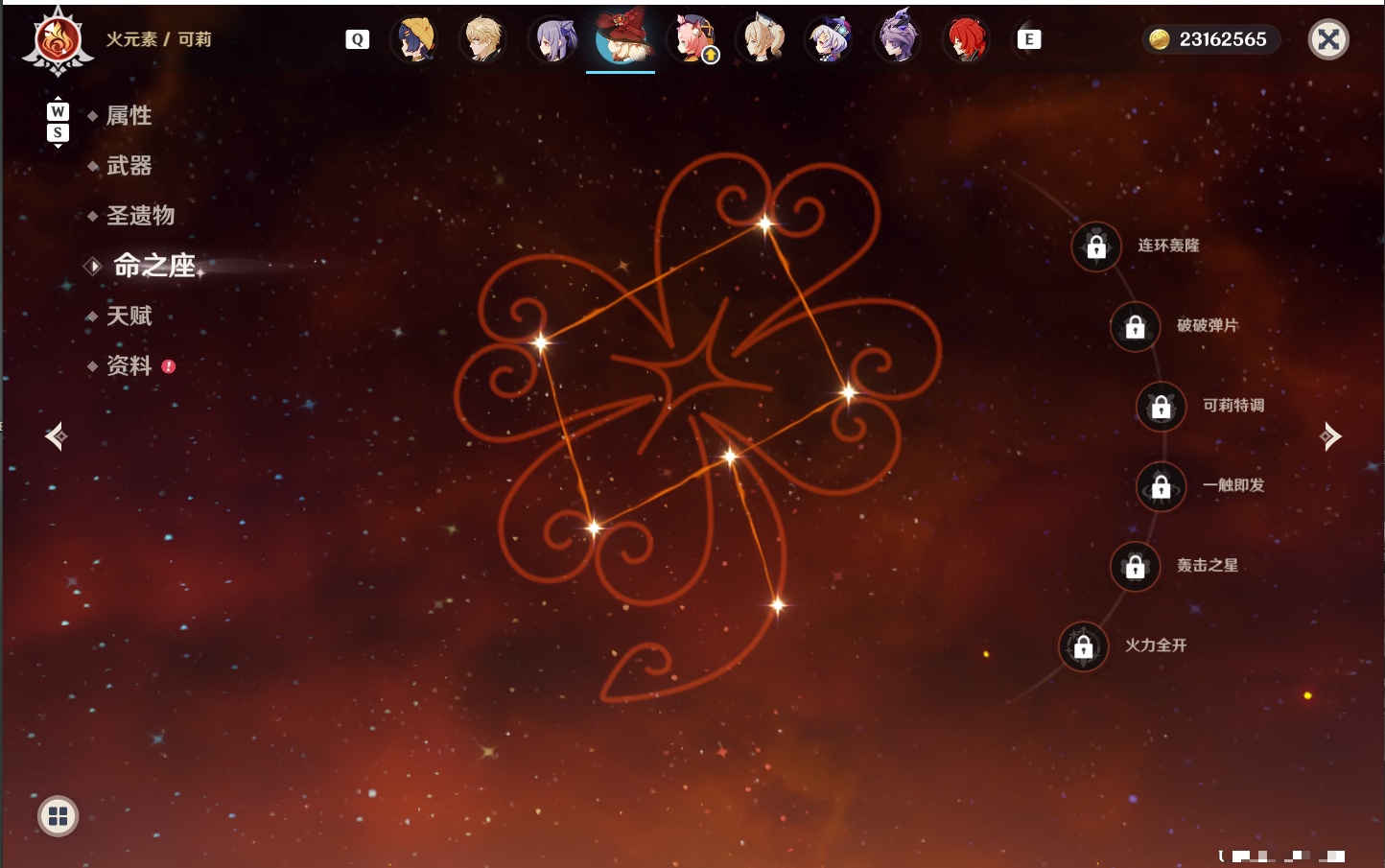Switch to the 天赋 talents menu

(x=129, y=316)
